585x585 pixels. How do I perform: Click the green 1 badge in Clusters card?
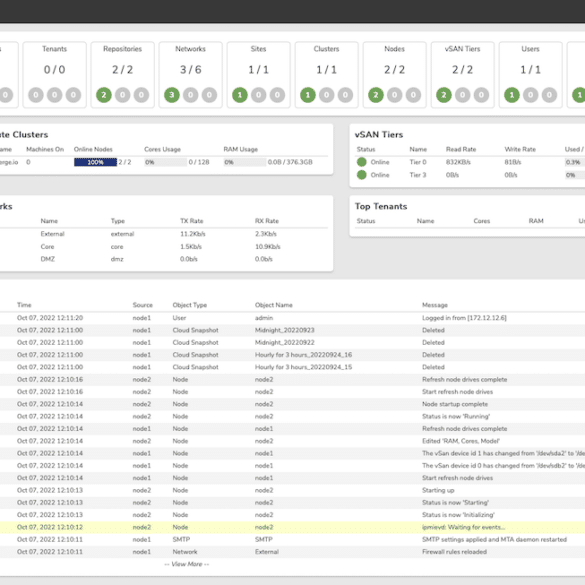(x=308, y=95)
